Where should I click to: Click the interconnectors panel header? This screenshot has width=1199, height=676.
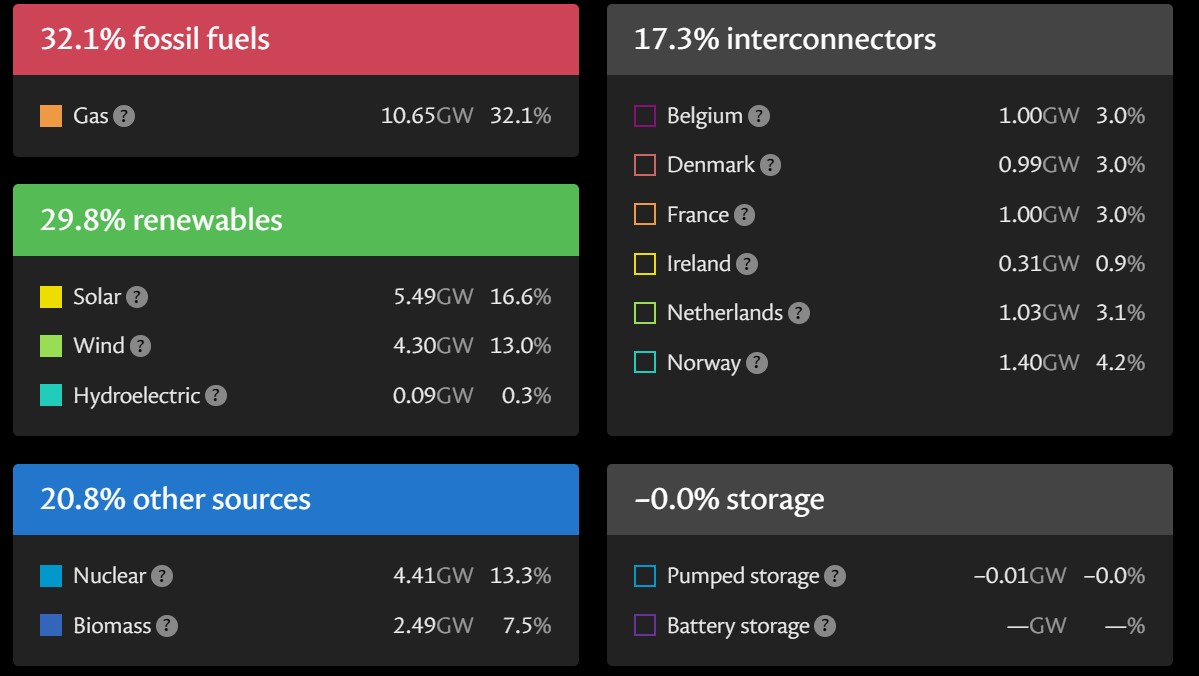(889, 40)
